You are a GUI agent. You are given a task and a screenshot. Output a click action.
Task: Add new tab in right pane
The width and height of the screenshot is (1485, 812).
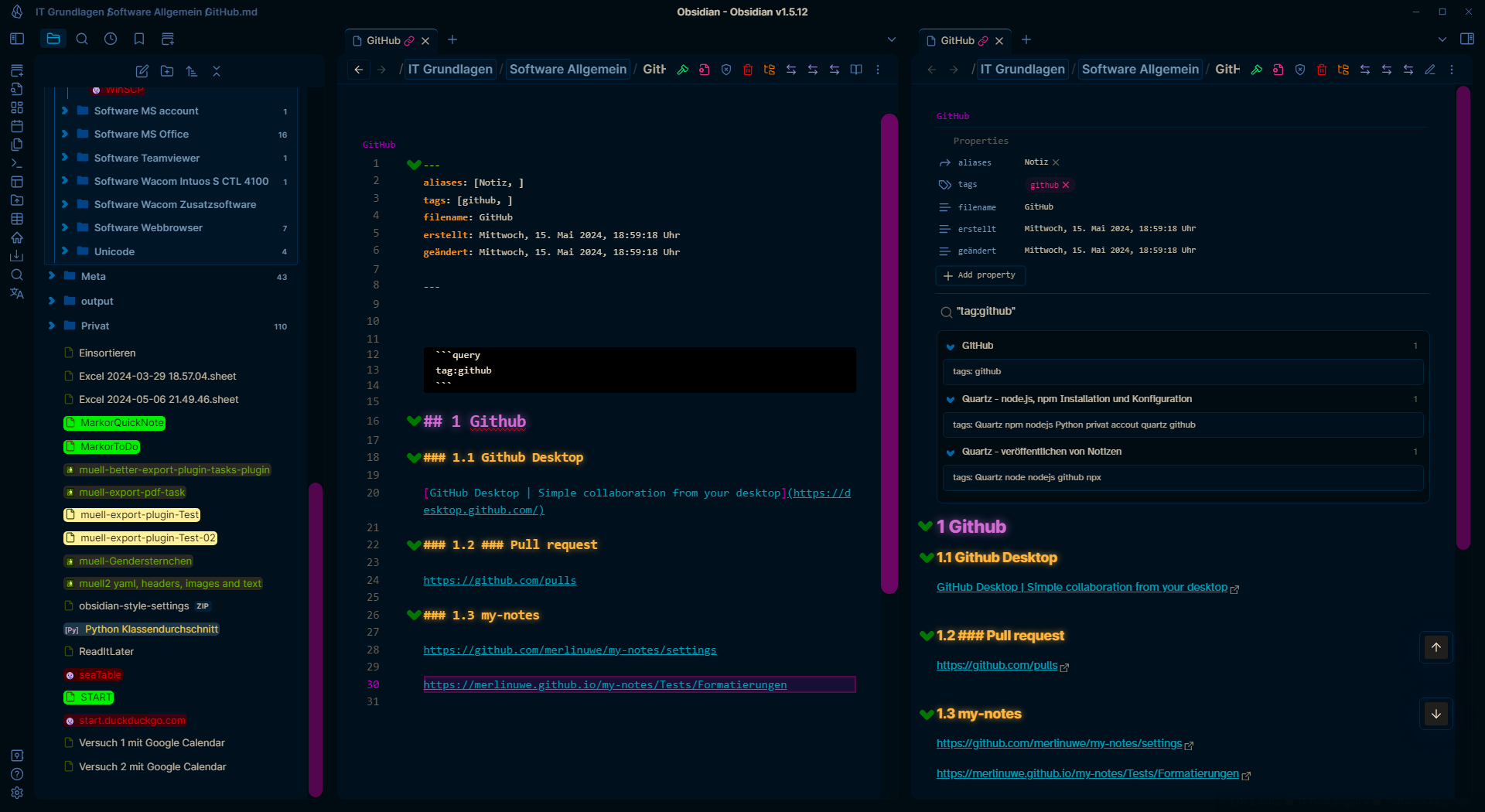click(1026, 39)
